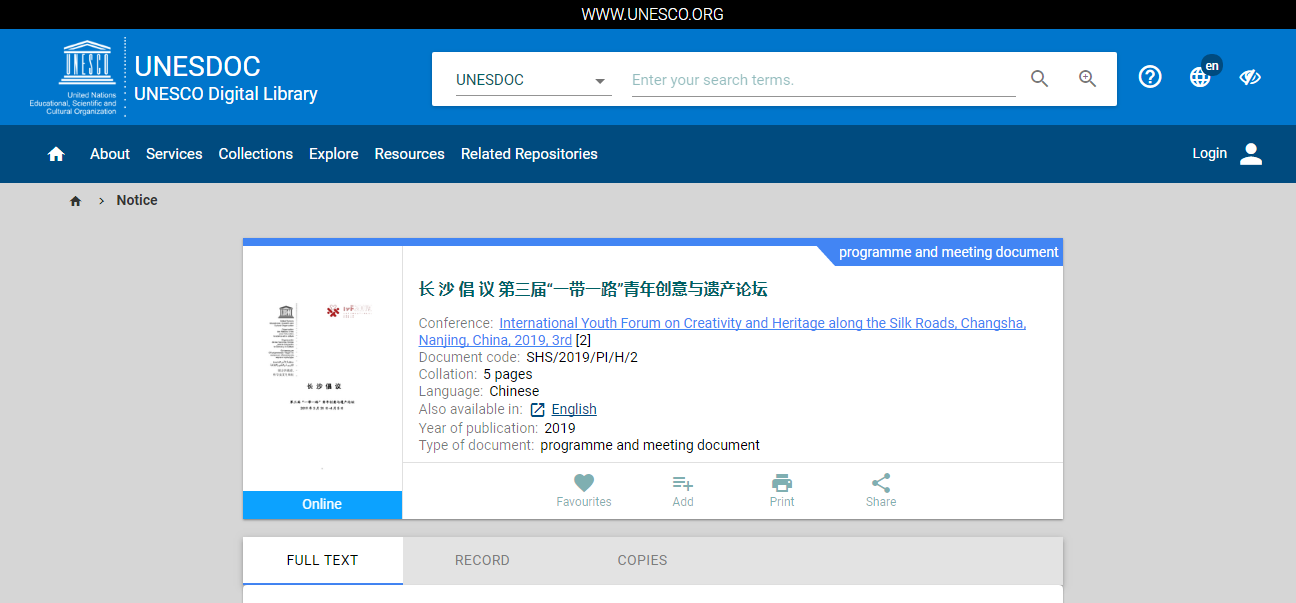The image size is (1296, 603).
Task: Switch to the RECORD tab
Action: [482, 560]
